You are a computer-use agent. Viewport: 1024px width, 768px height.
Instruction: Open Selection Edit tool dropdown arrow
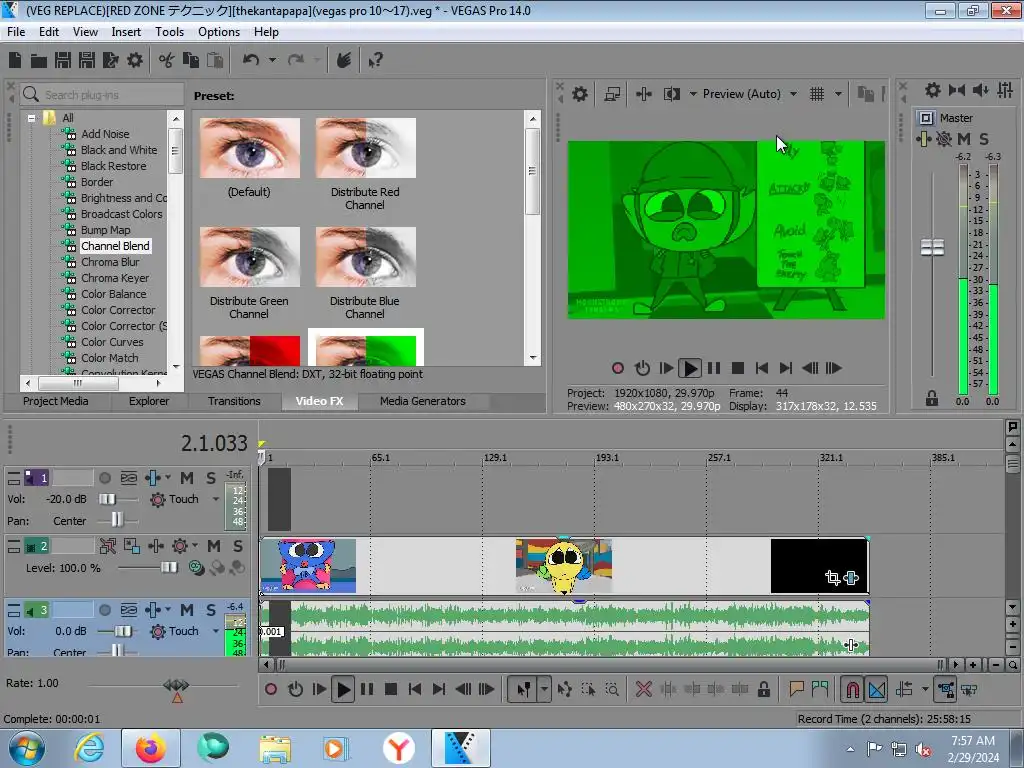(x=544, y=690)
